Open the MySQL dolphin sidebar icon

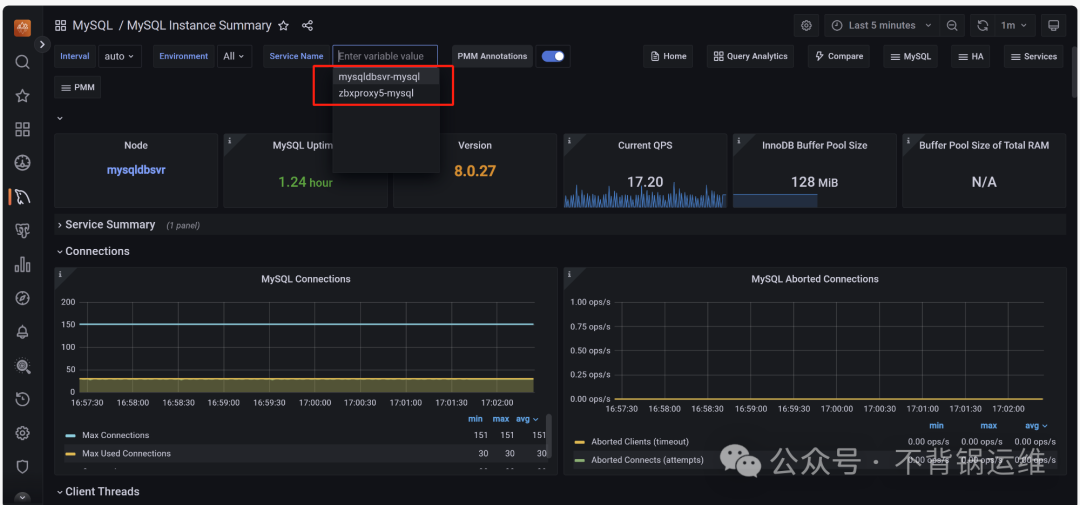(22, 197)
